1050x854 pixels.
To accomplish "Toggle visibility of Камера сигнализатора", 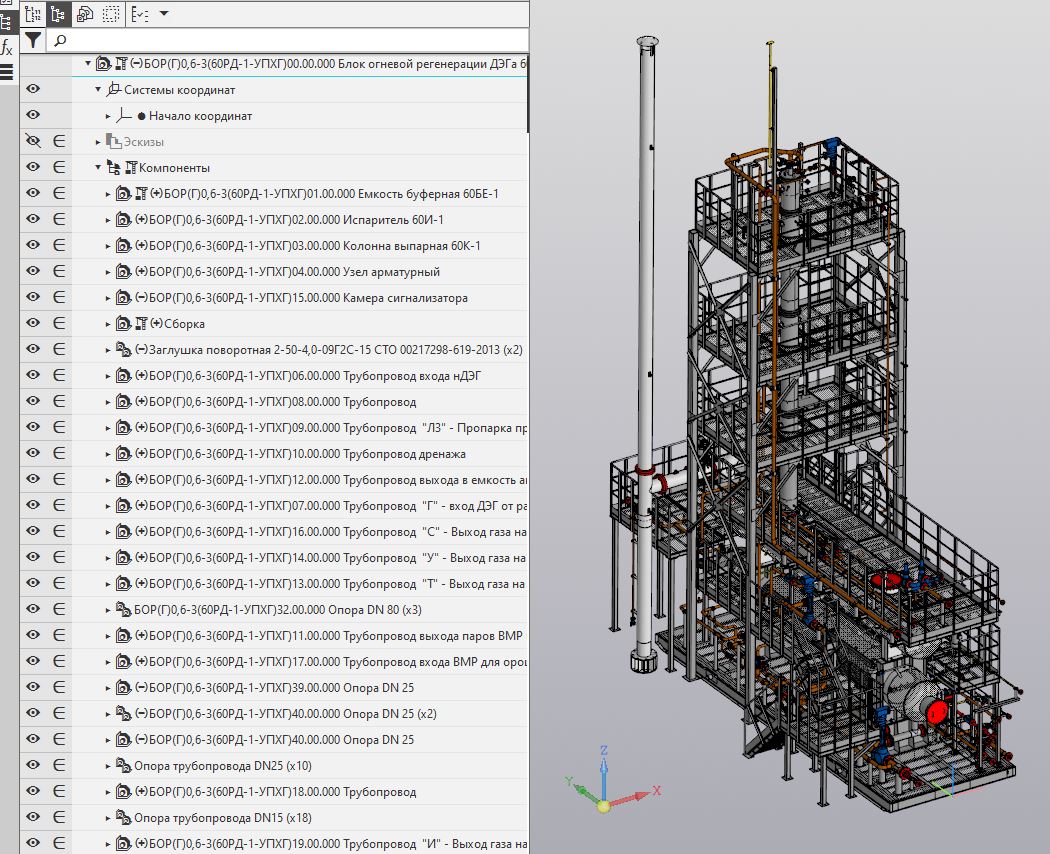I will tap(33, 298).
